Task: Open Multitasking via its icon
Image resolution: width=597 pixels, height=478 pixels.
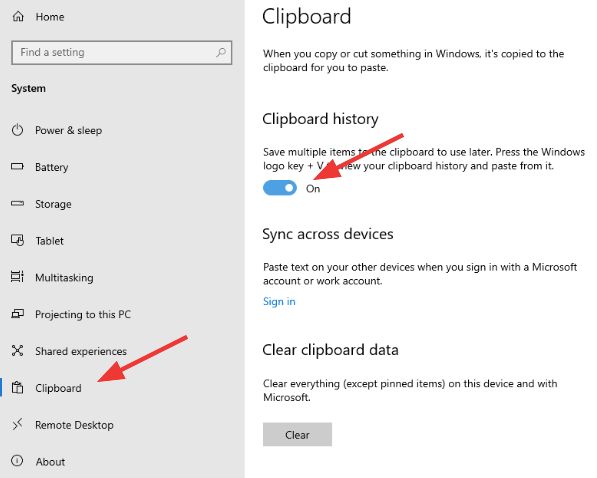Action: pyautogui.click(x=17, y=277)
